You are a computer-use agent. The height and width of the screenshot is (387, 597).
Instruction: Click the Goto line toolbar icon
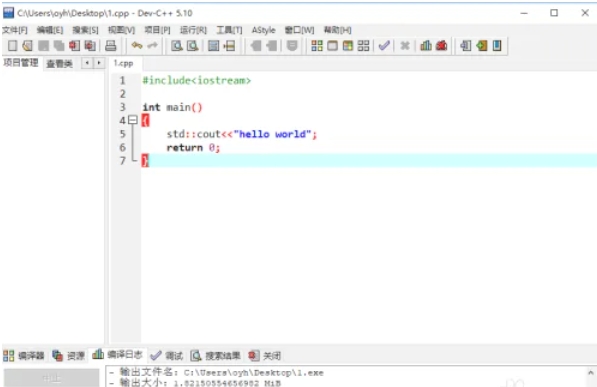(229, 46)
